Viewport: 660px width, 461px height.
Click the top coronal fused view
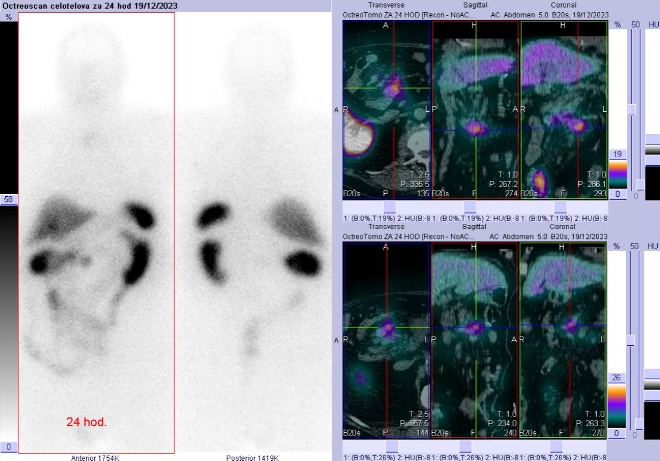[564, 109]
